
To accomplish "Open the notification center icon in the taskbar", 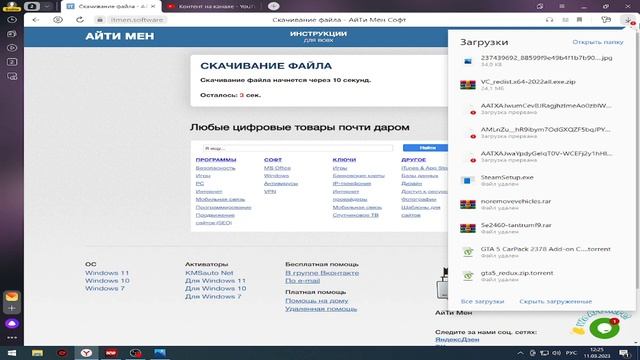I will [624, 353].
